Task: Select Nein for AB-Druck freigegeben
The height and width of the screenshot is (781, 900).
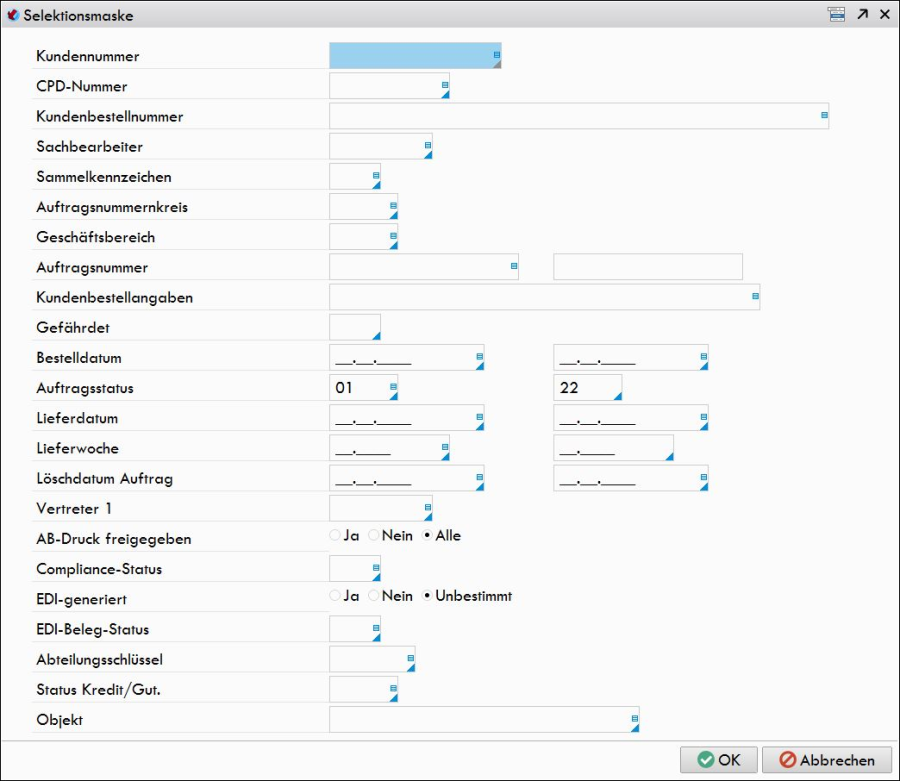Action: (374, 535)
